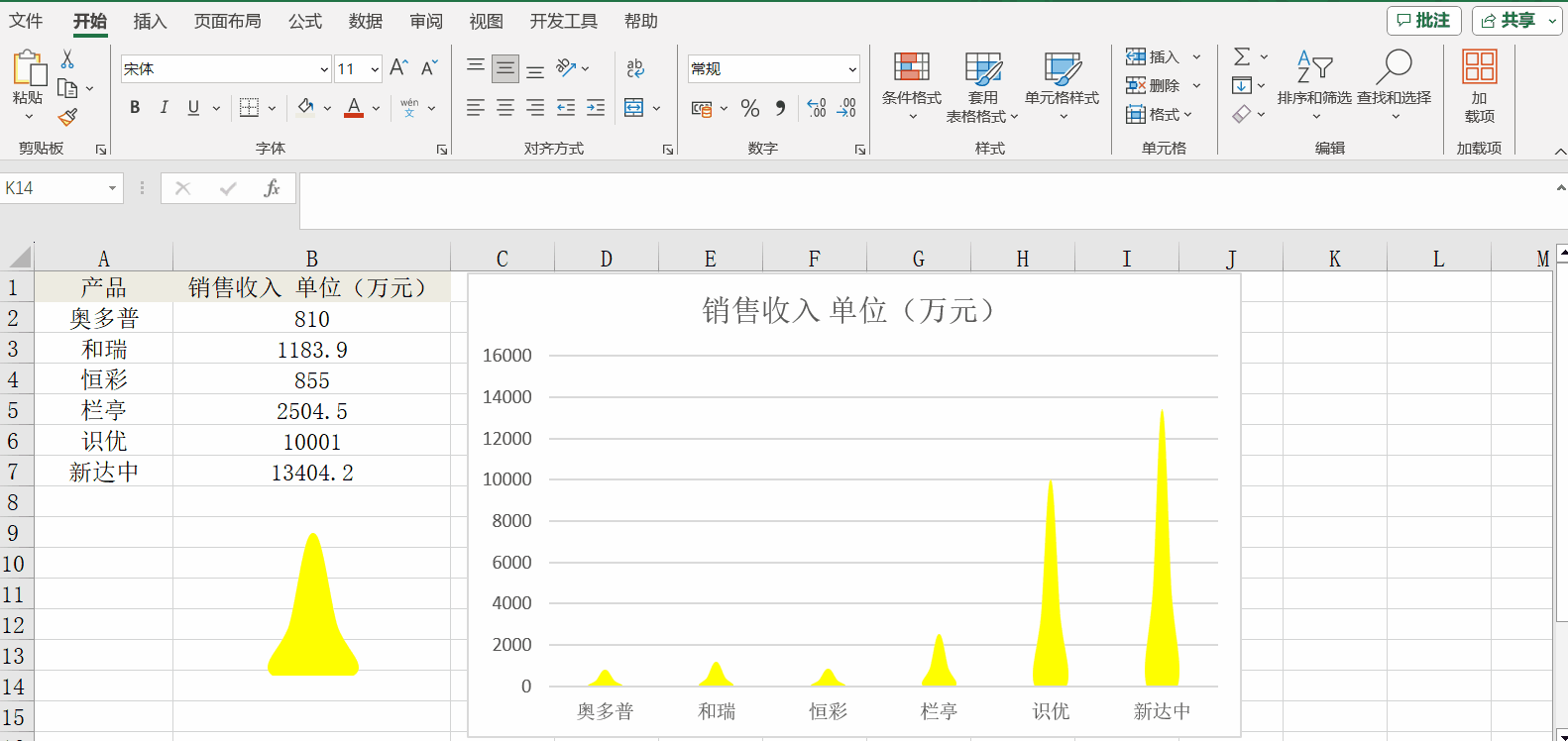Collapse the ribbon

(x=1560, y=151)
